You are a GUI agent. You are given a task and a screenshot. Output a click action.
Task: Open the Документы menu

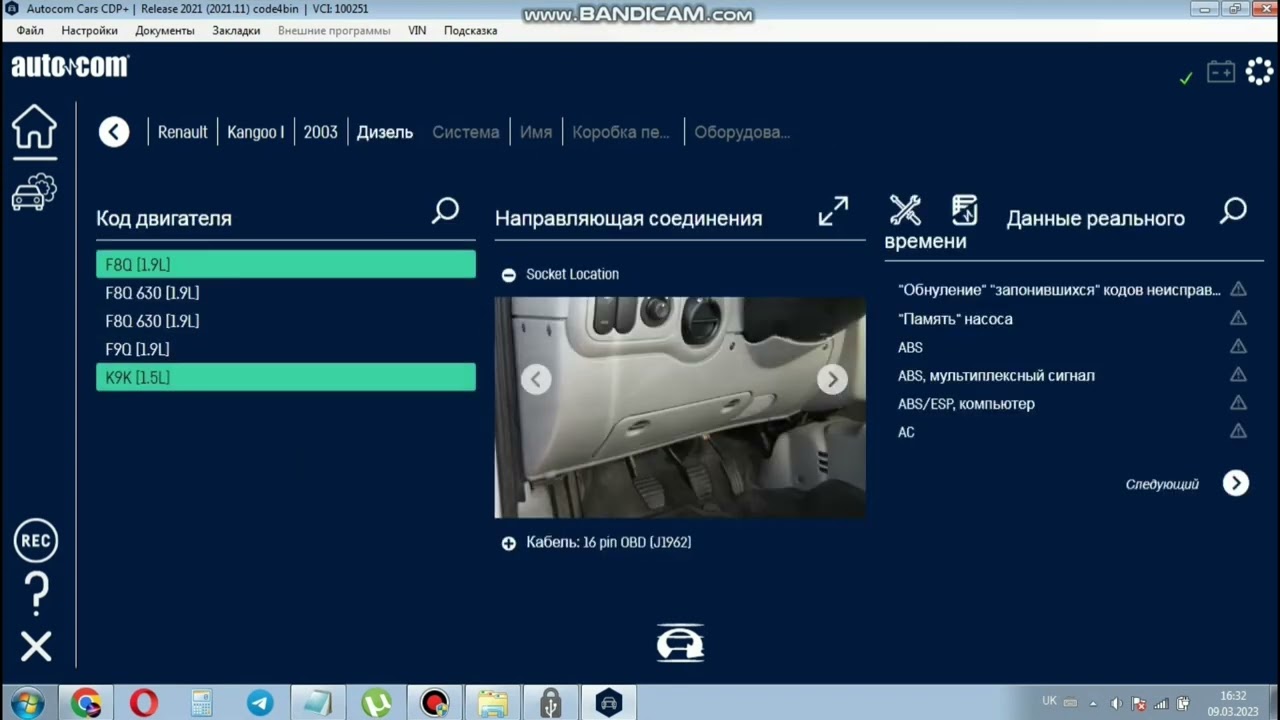(x=165, y=31)
